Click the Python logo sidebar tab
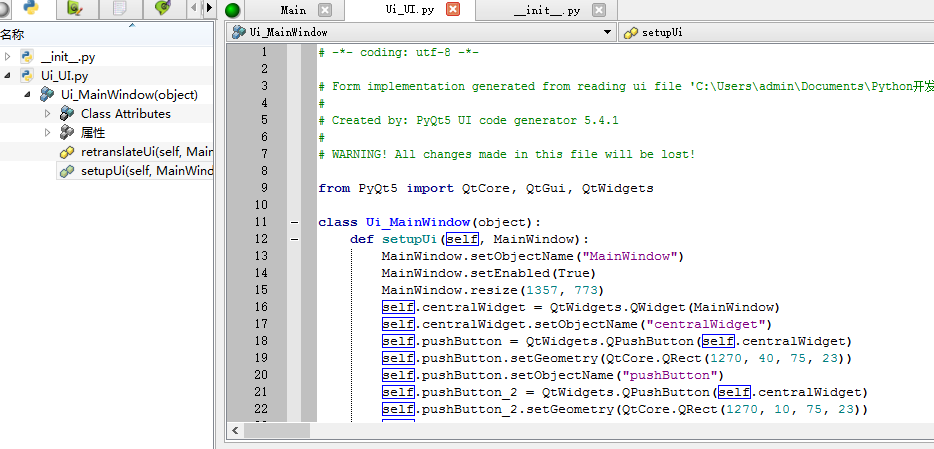Screen dimensions: 934x449 (x=30, y=9)
